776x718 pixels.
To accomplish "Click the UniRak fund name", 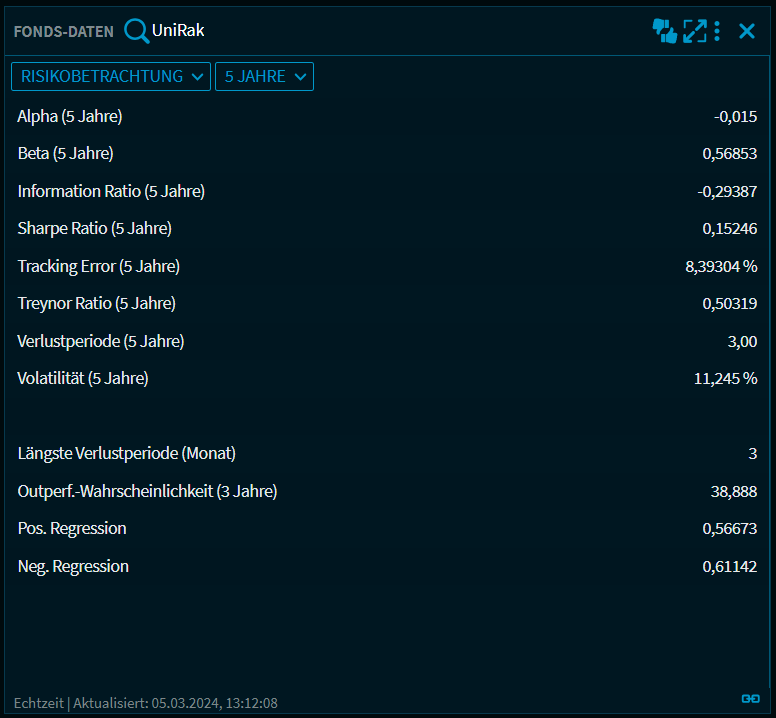I will tap(178, 31).
